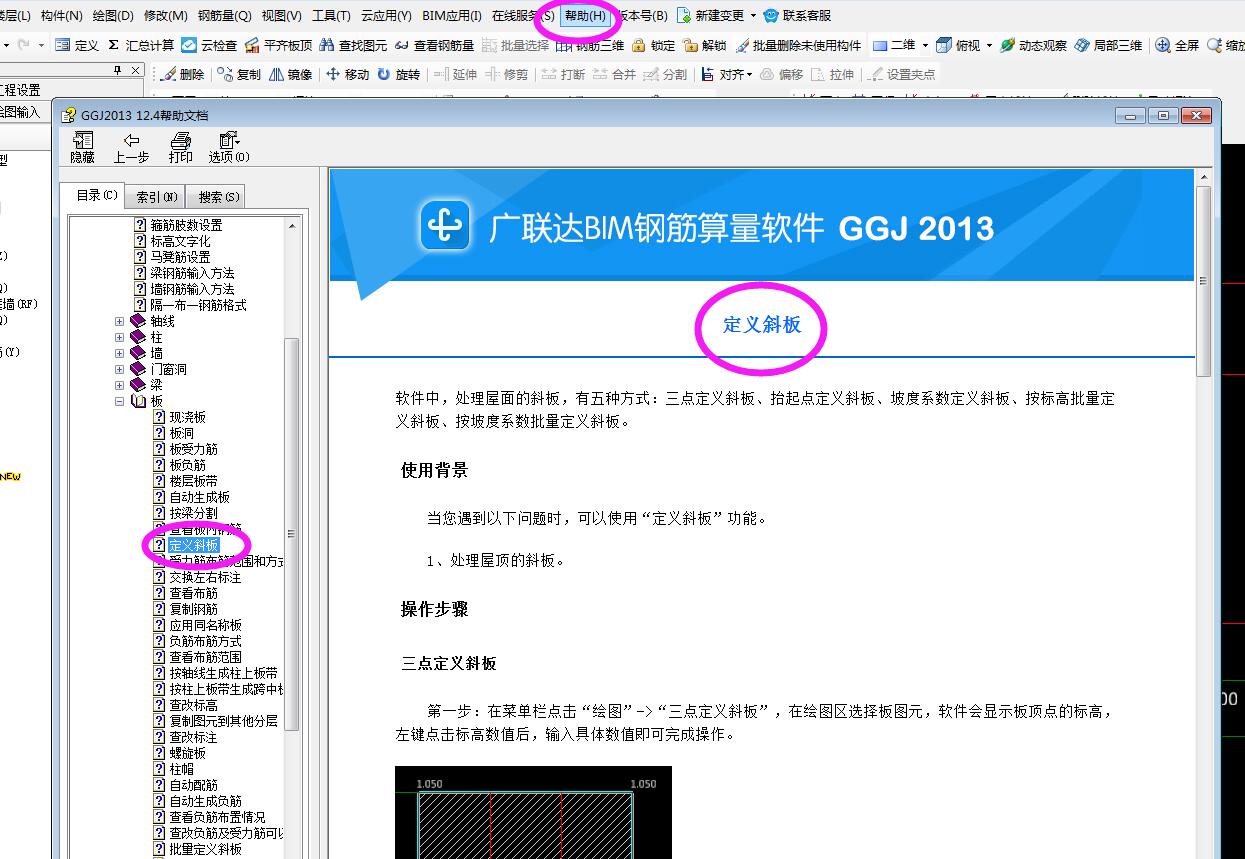Click 全屏 full screen tool
The image size is (1245, 859).
[x=1177, y=45]
